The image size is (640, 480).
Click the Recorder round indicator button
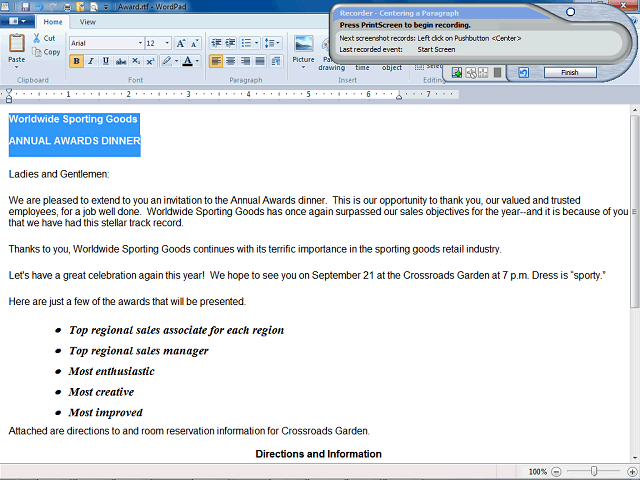(571, 12)
